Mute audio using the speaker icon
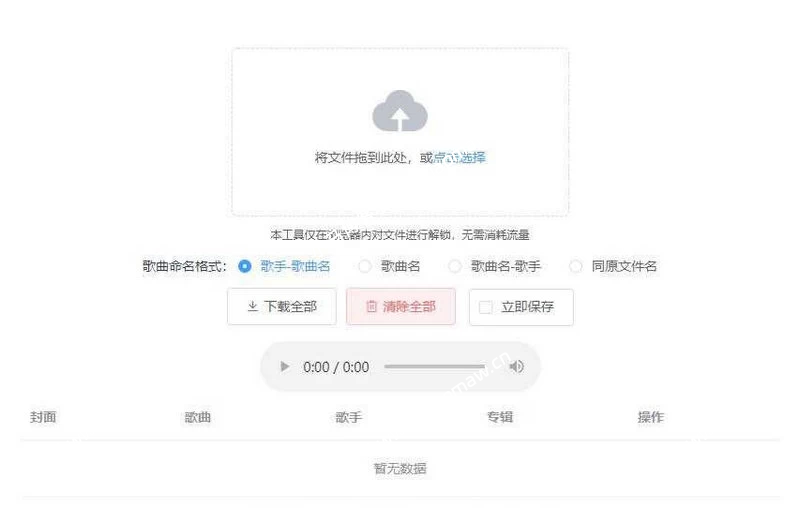 [516, 367]
